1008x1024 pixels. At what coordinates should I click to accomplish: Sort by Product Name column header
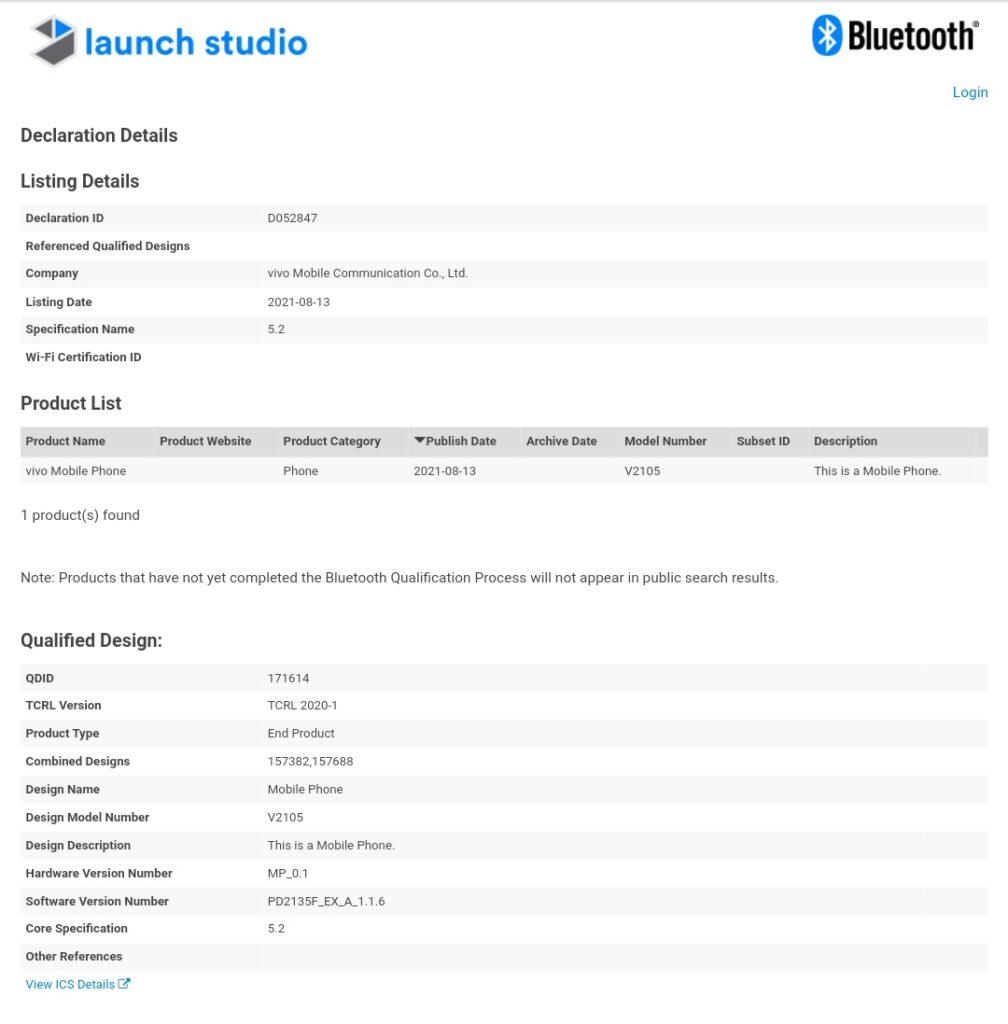(65, 441)
